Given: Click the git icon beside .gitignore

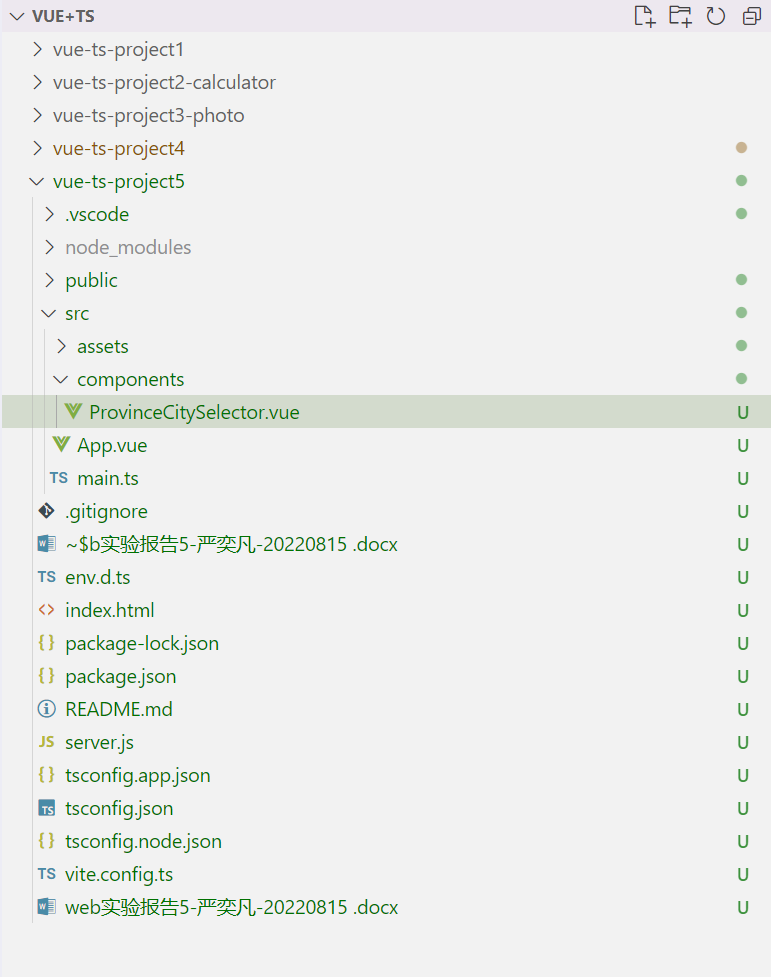Looking at the screenshot, I should point(46,511).
